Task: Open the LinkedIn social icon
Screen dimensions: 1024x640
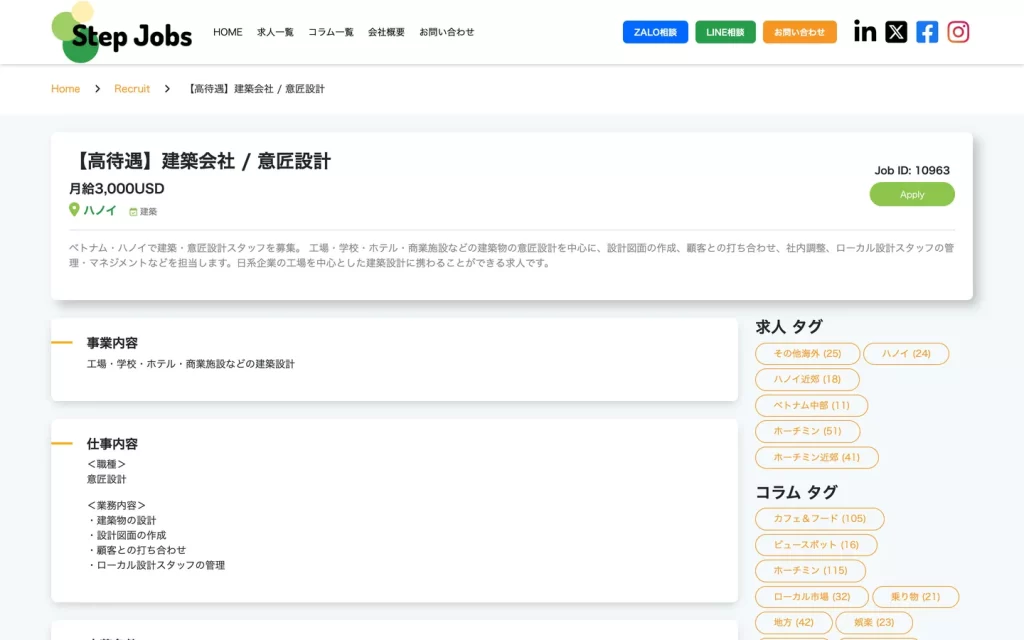Action: click(x=865, y=31)
